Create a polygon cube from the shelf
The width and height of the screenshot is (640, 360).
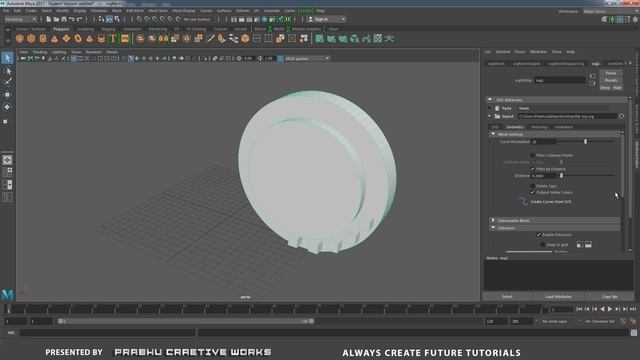pos(31,39)
